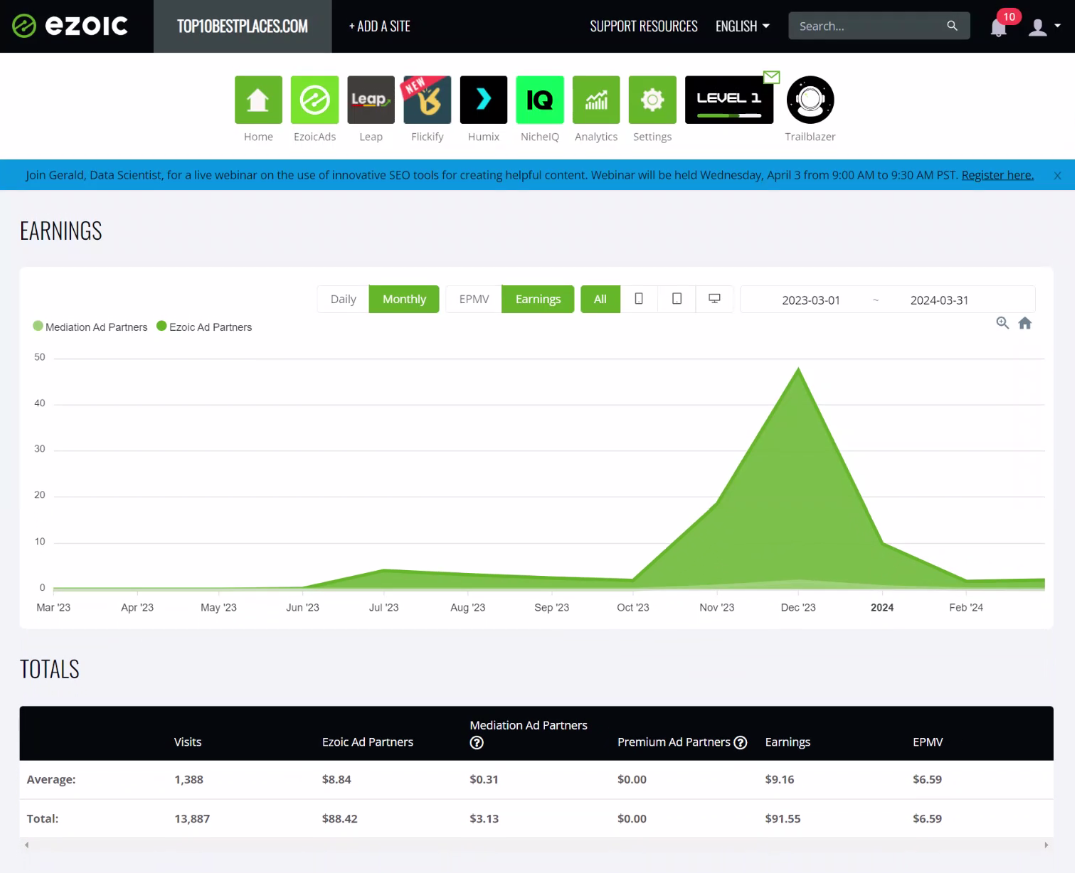The image size is (1075, 875).
Task: Open the Trailblazer astronaut icon
Action: 810,100
